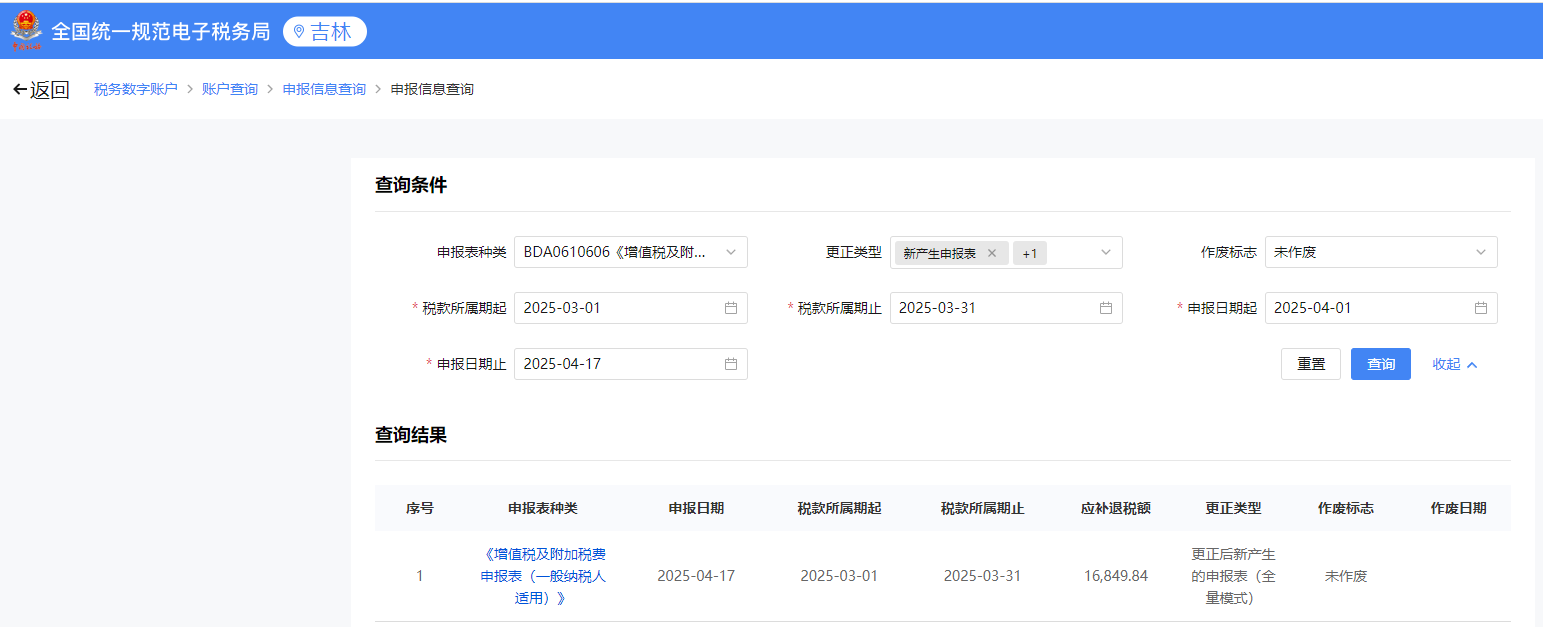Go to 税务数字账户 breadcrumb
Viewport: 1543px width, 627px height.
[x=136, y=89]
